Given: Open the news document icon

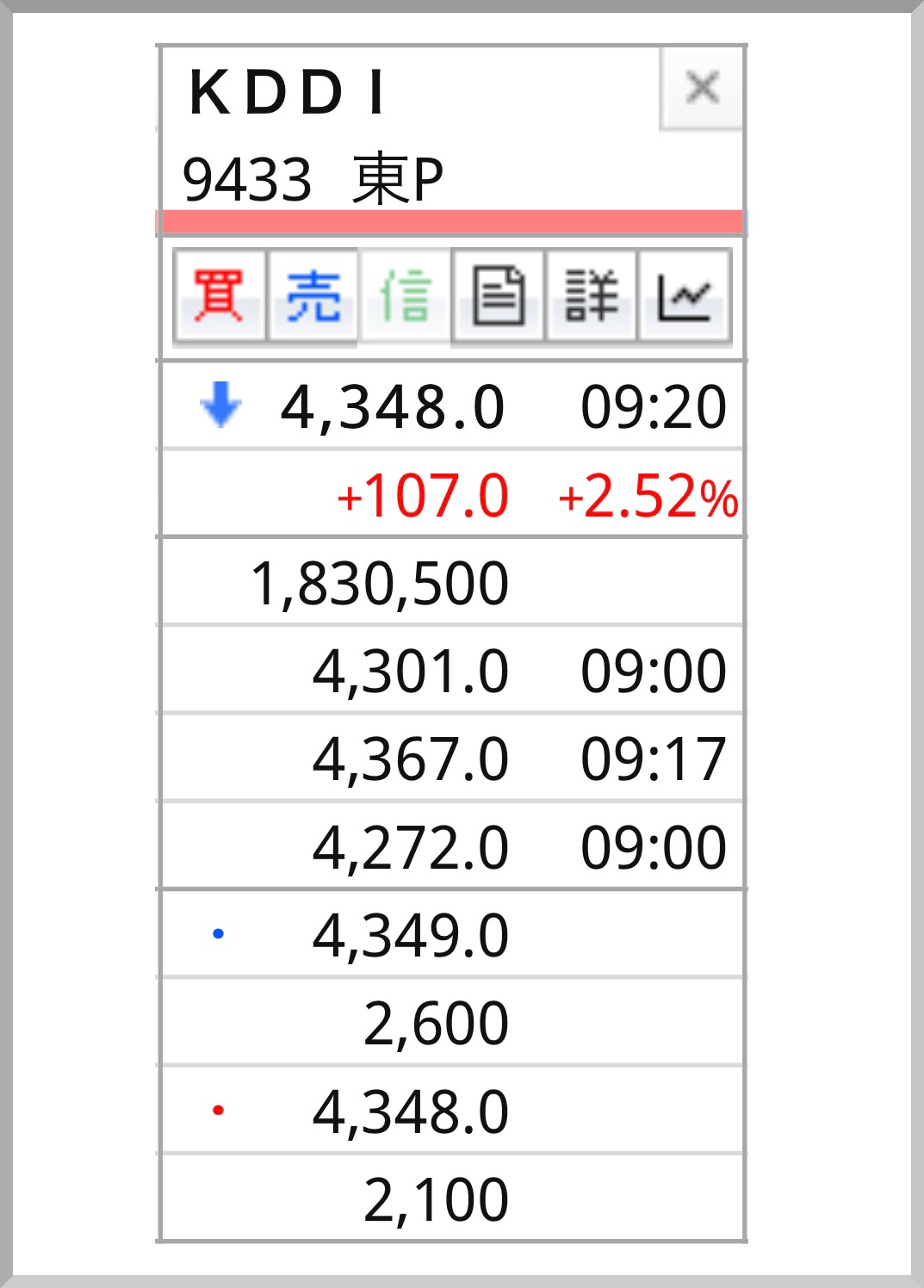Looking at the screenshot, I should coord(498,296).
